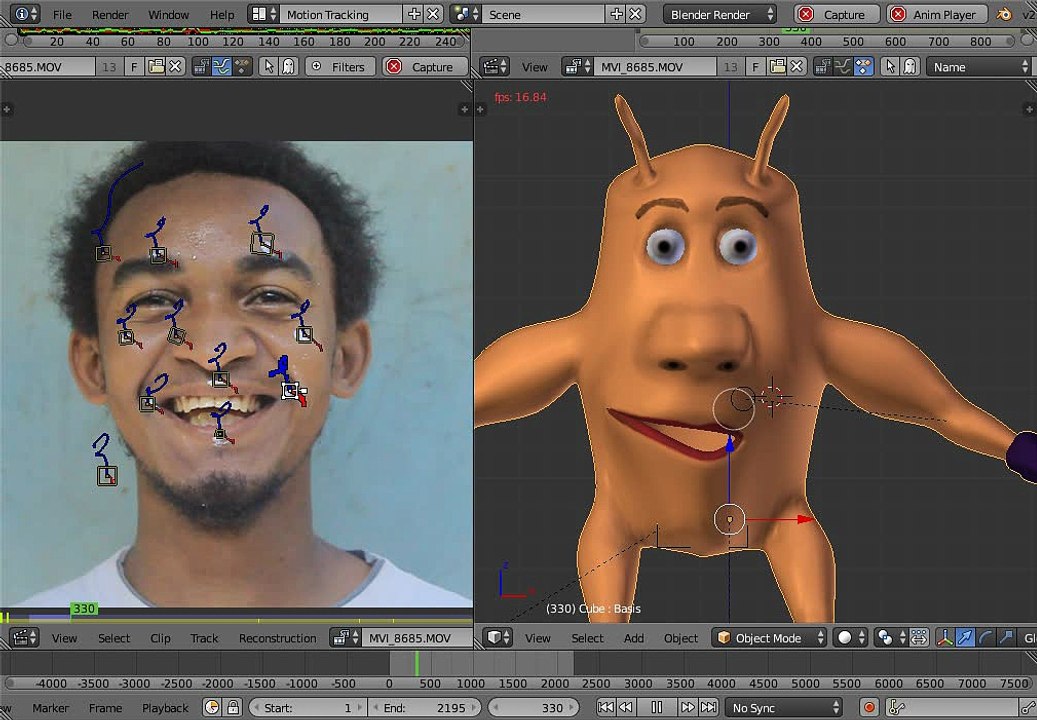This screenshot has height=720, width=1037.
Task: Open the Reconstruction menu
Action: pyautogui.click(x=277, y=638)
